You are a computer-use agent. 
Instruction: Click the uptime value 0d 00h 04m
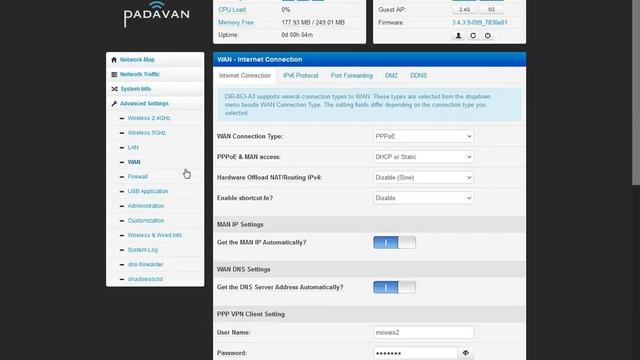click(297, 35)
